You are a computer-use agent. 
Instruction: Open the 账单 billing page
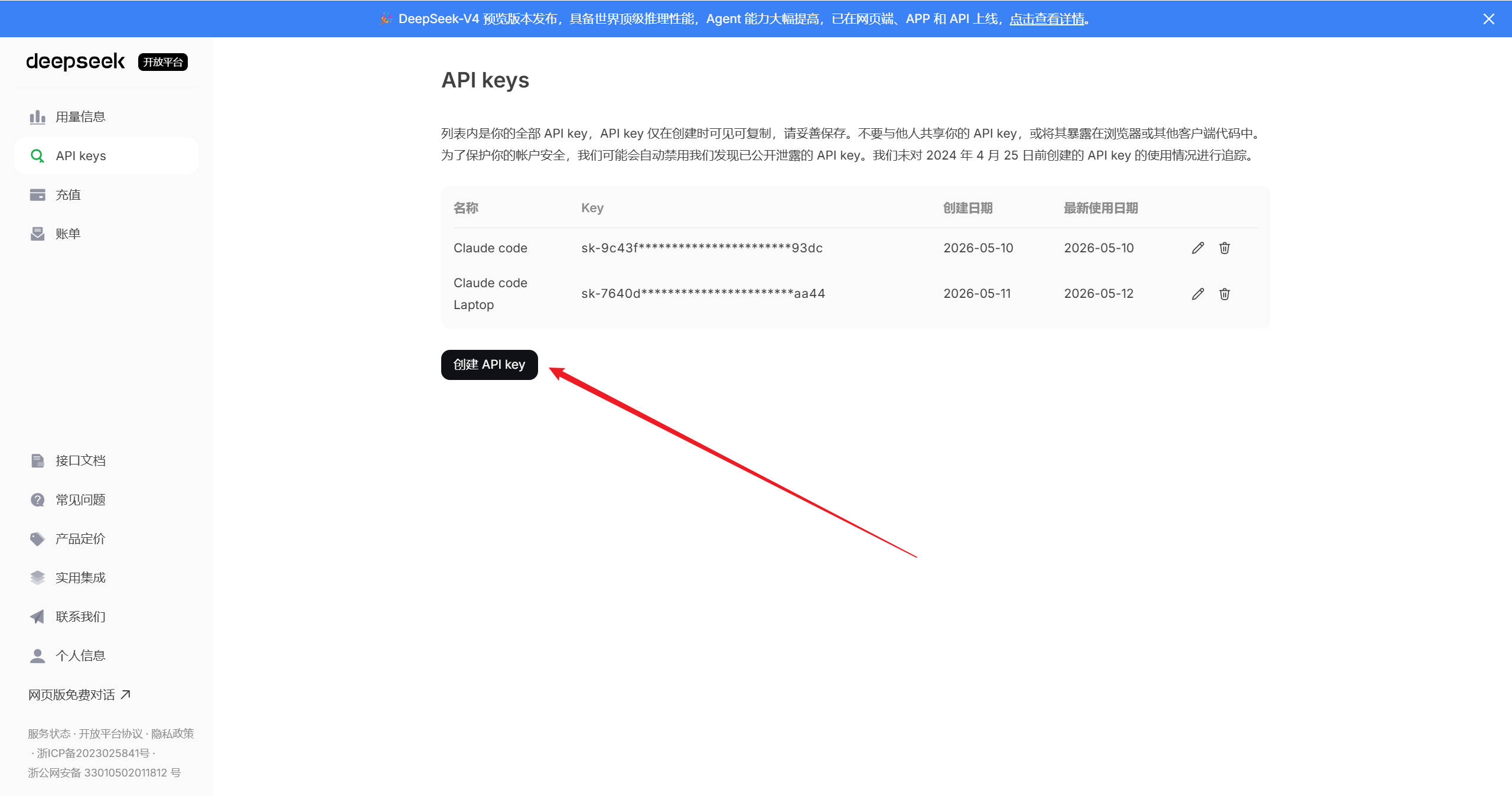pos(106,234)
